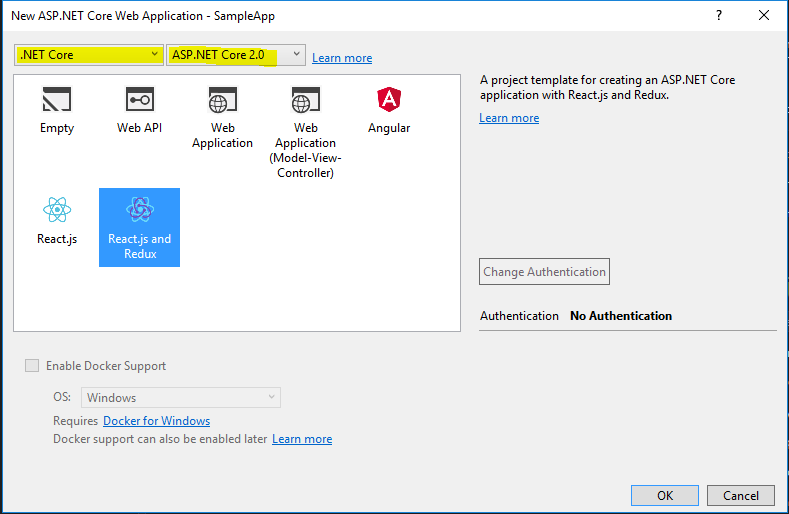This screenshot has width=789, height=514.
Task: Select Web Application (Model-View-Controller) template icon
Action: 305,100
